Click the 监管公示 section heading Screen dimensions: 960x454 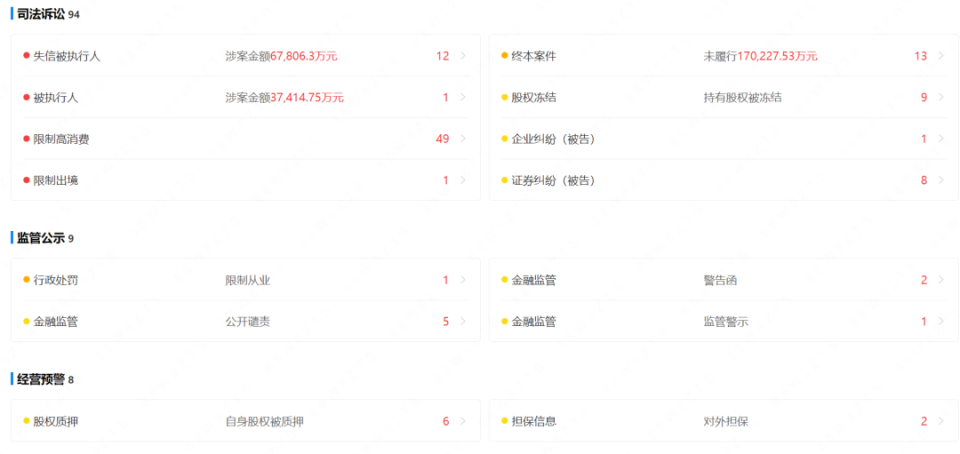(40, 237)
